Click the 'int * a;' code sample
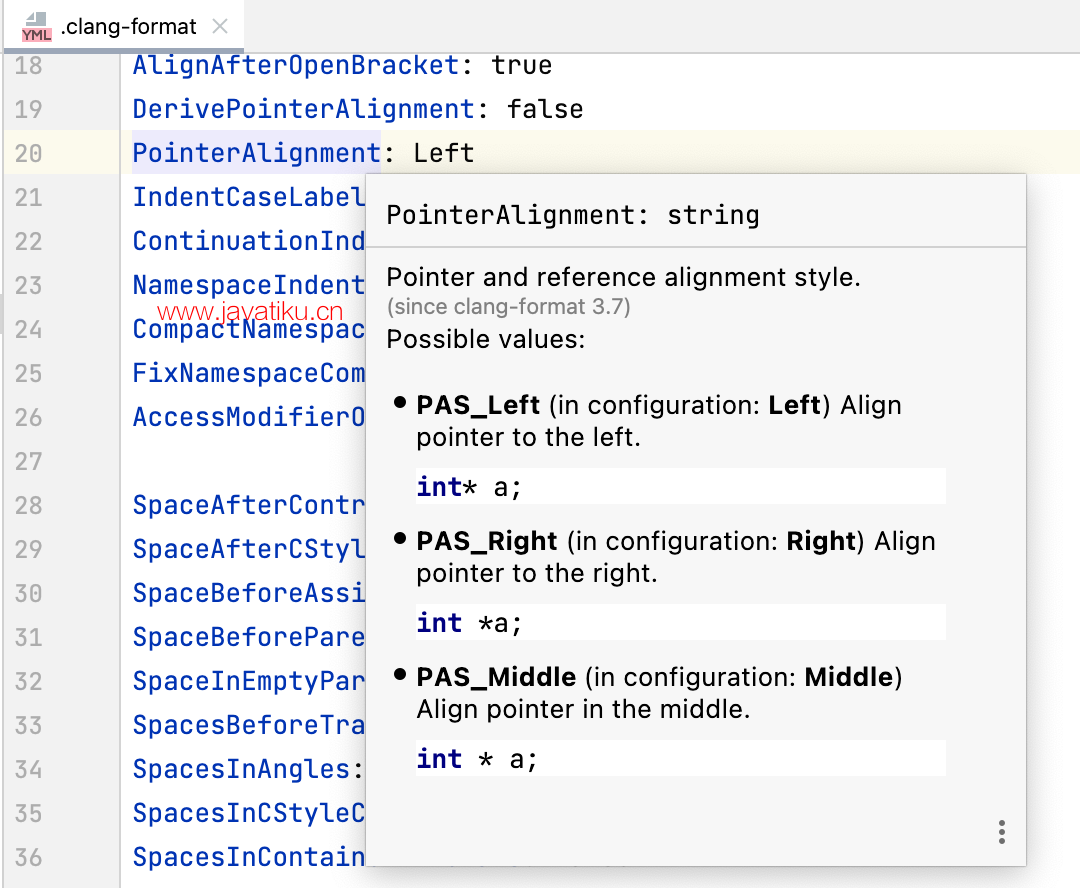The height and width of the screenshot is (888, 1080). (x=477, y=759)
